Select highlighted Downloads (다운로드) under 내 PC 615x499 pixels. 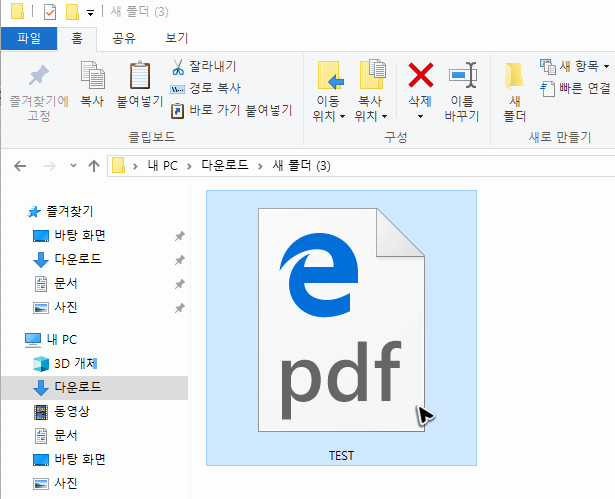click(x=94, y=388)
